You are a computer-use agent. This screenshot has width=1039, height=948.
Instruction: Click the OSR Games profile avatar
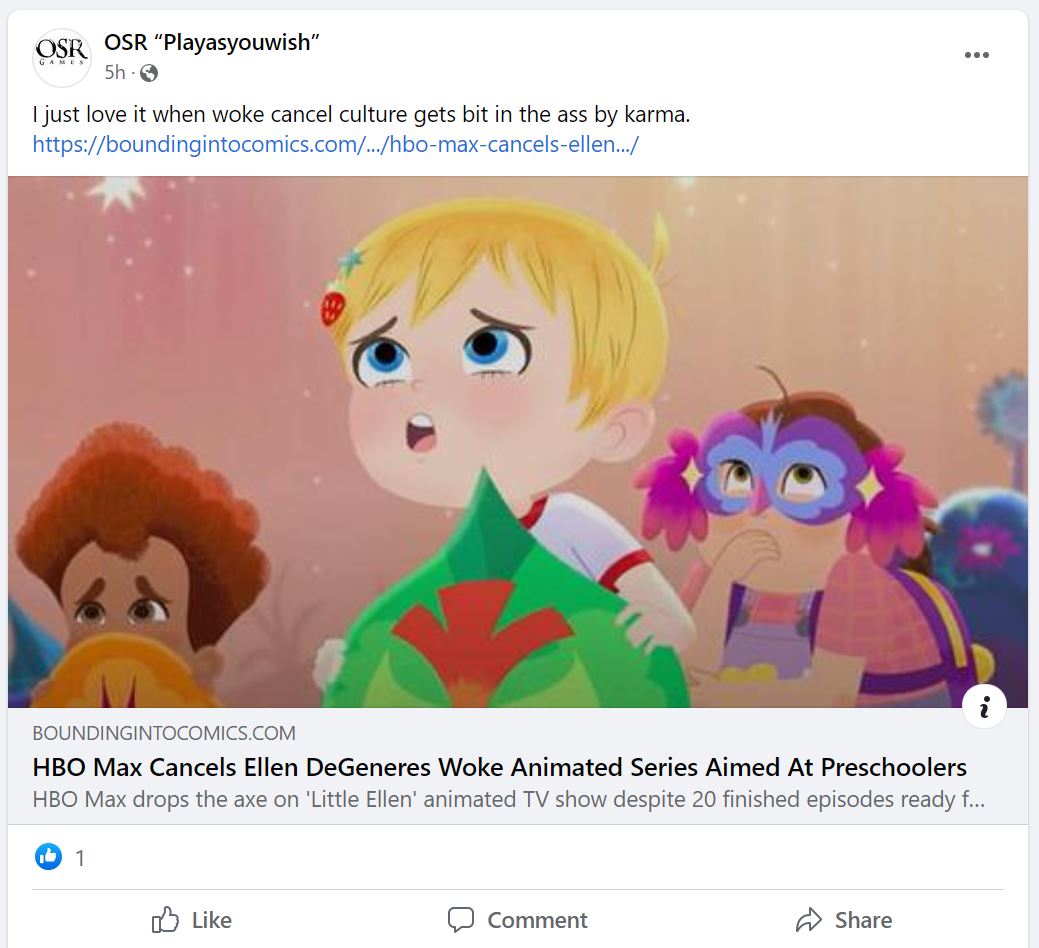click(x=62, y=57)
